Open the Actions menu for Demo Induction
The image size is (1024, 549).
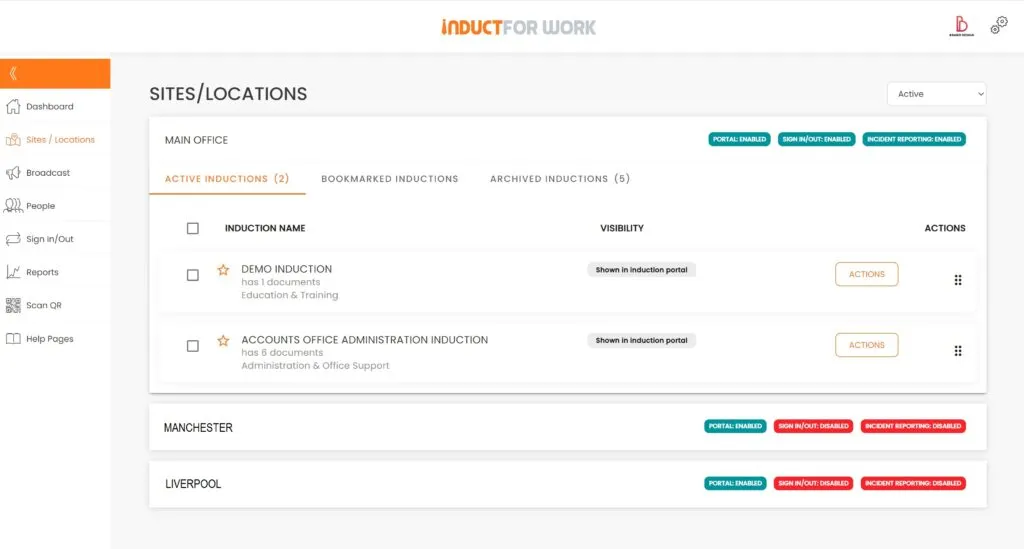pos(867,274)
